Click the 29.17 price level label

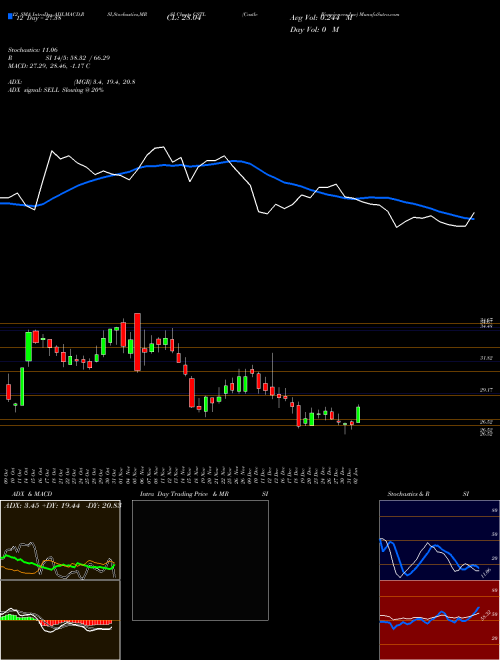487,390
